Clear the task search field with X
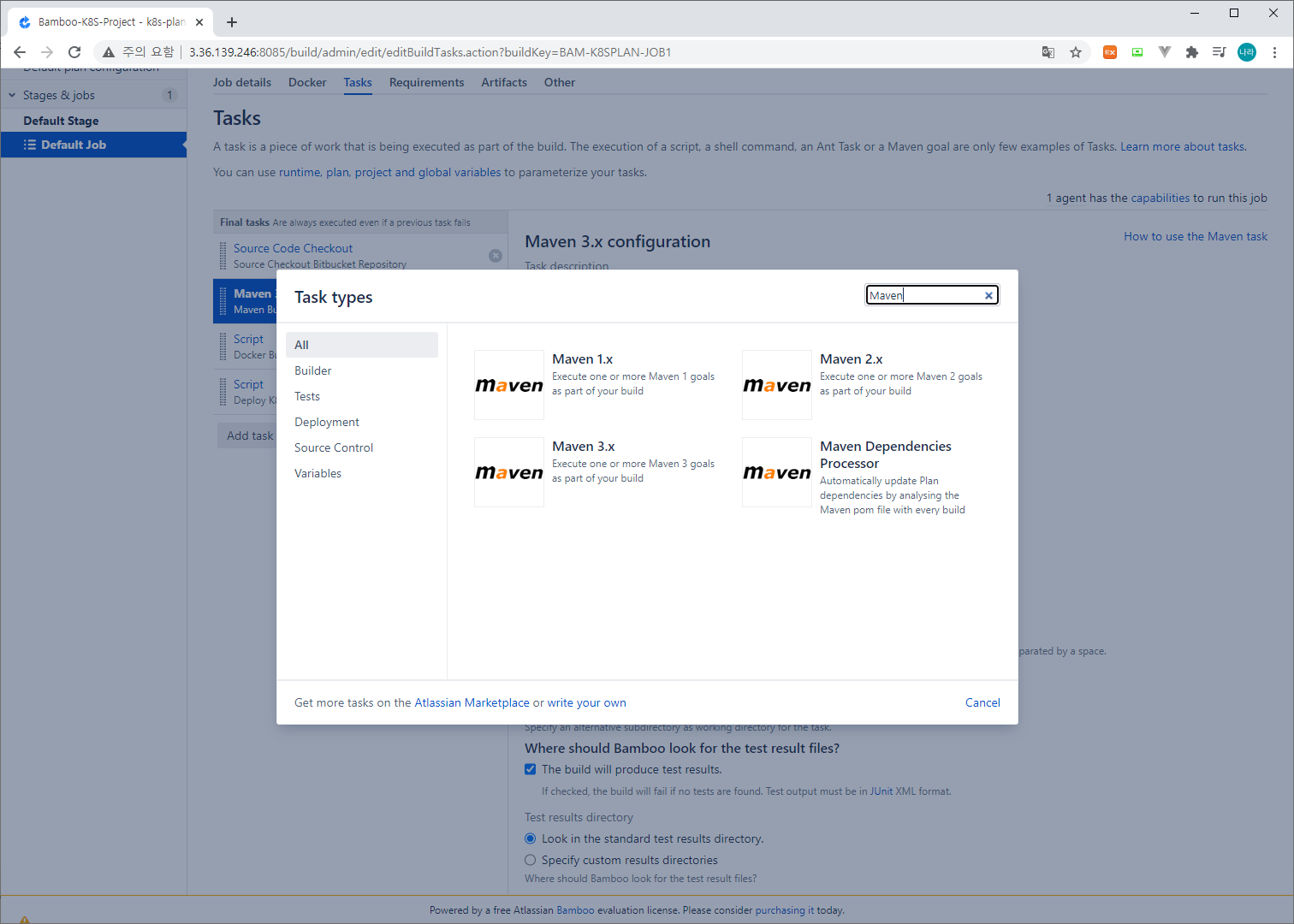This screenshot has width=1294, height=924. coord(988,295)
